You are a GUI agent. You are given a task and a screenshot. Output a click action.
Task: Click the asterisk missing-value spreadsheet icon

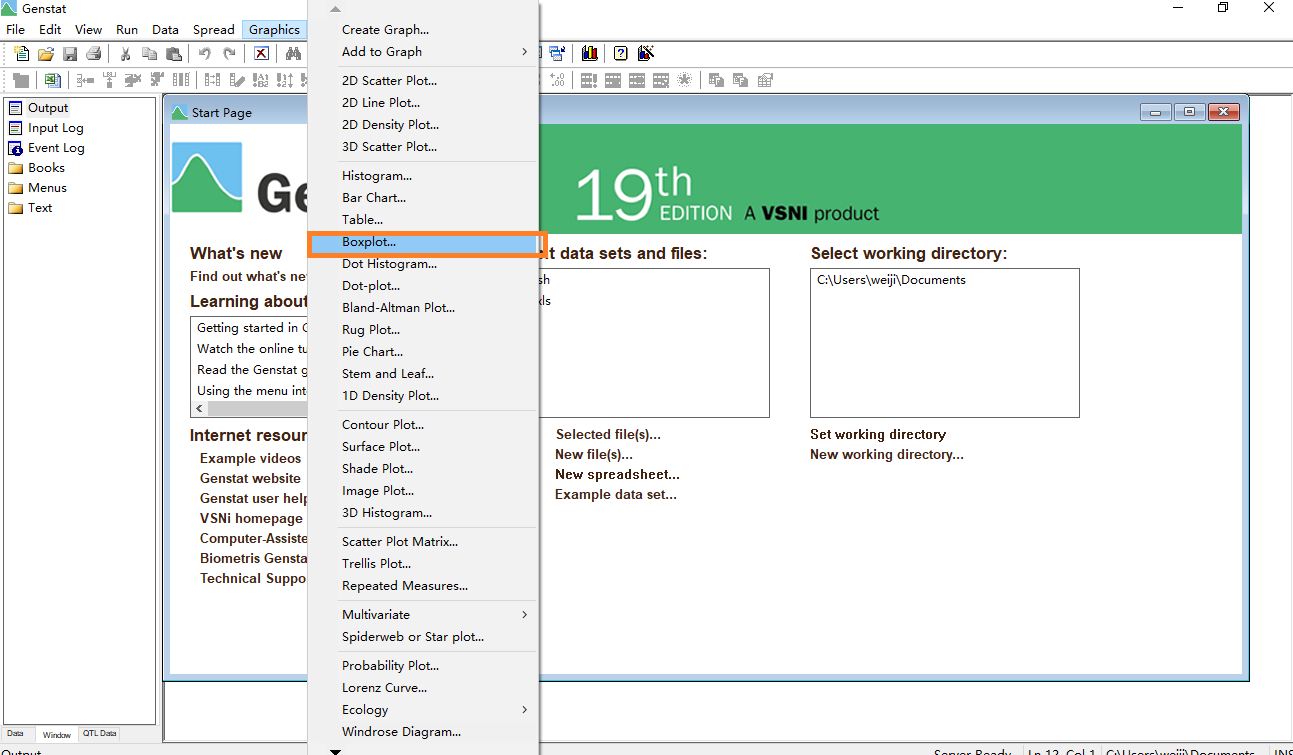click(x=684, y=79)
